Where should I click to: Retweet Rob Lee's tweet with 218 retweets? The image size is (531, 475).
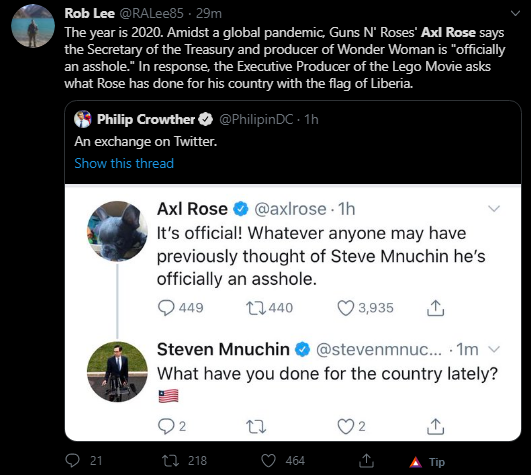click(170, 460)
